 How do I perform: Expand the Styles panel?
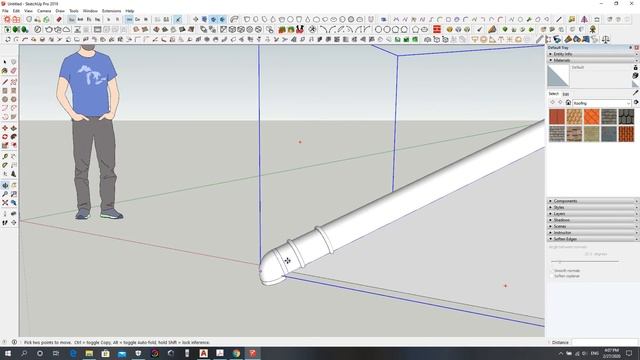[593, 207]
